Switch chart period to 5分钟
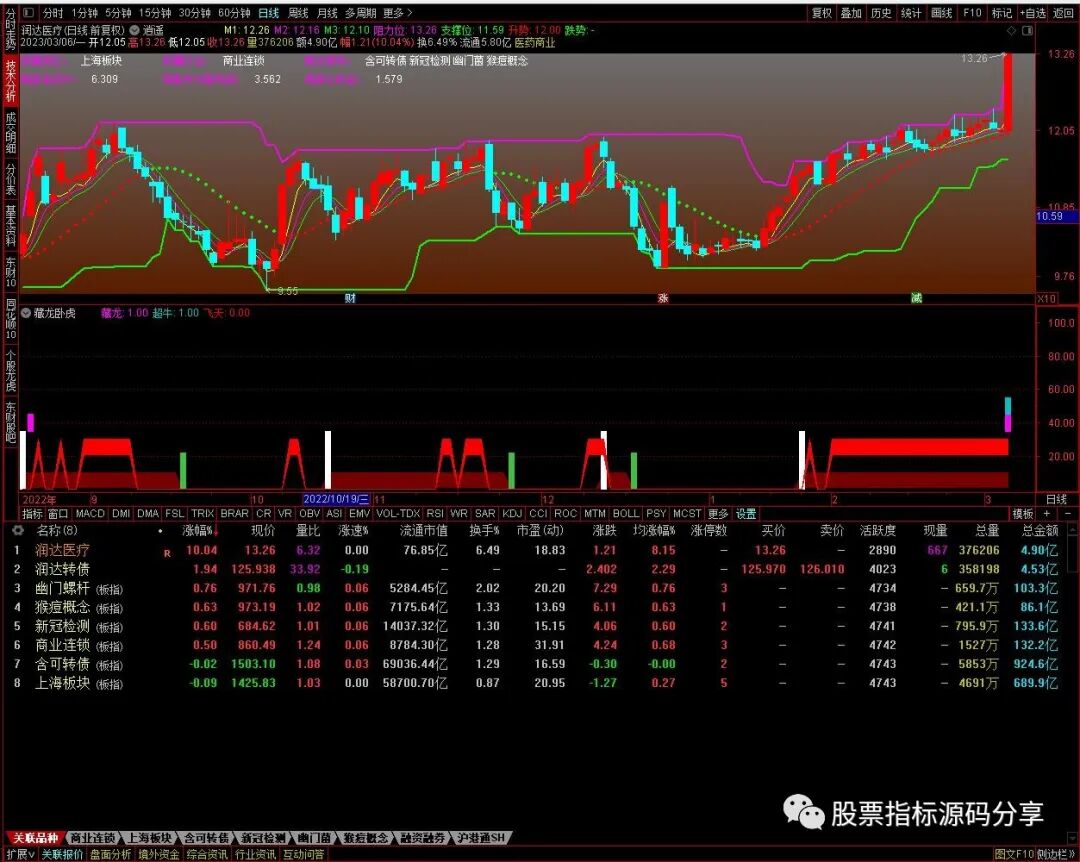This screenshot has width=1080, height=862. click(118, 13)
